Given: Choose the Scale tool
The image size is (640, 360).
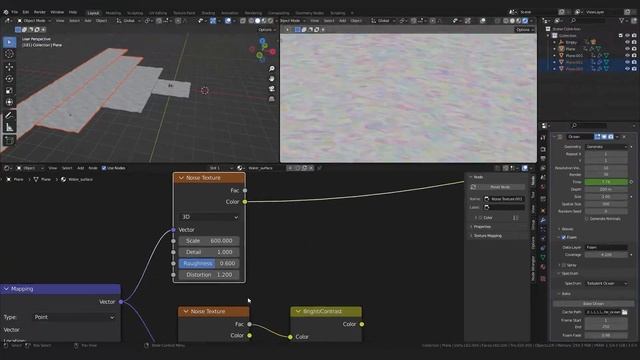Looking at the screenshot, I should point(9,90).
